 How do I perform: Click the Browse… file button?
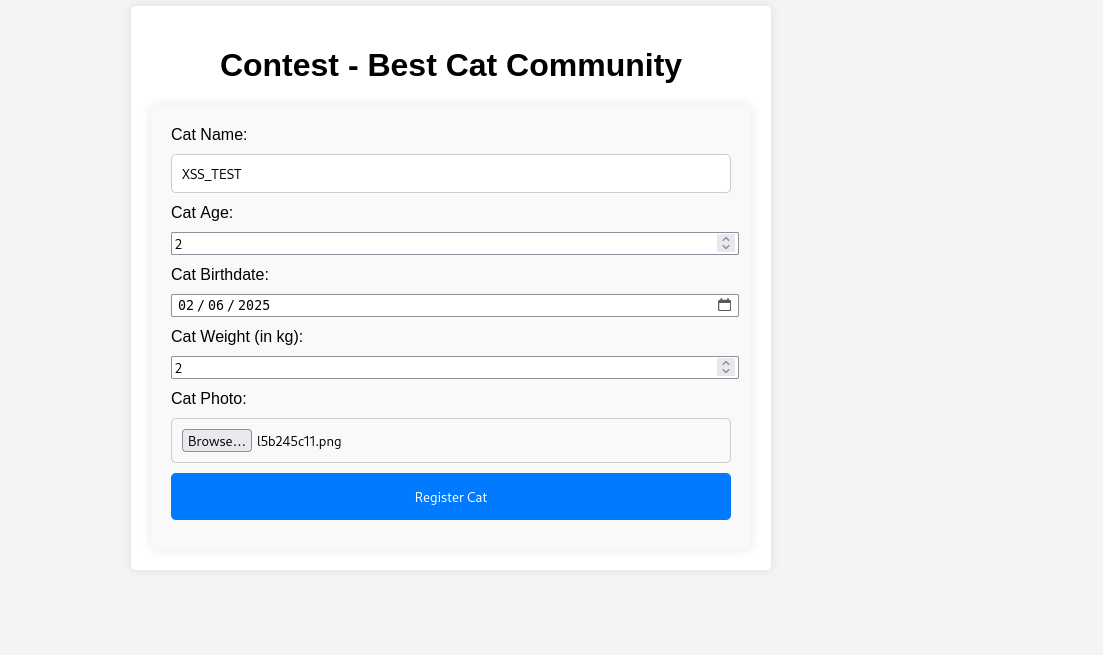tap(217, 441)
